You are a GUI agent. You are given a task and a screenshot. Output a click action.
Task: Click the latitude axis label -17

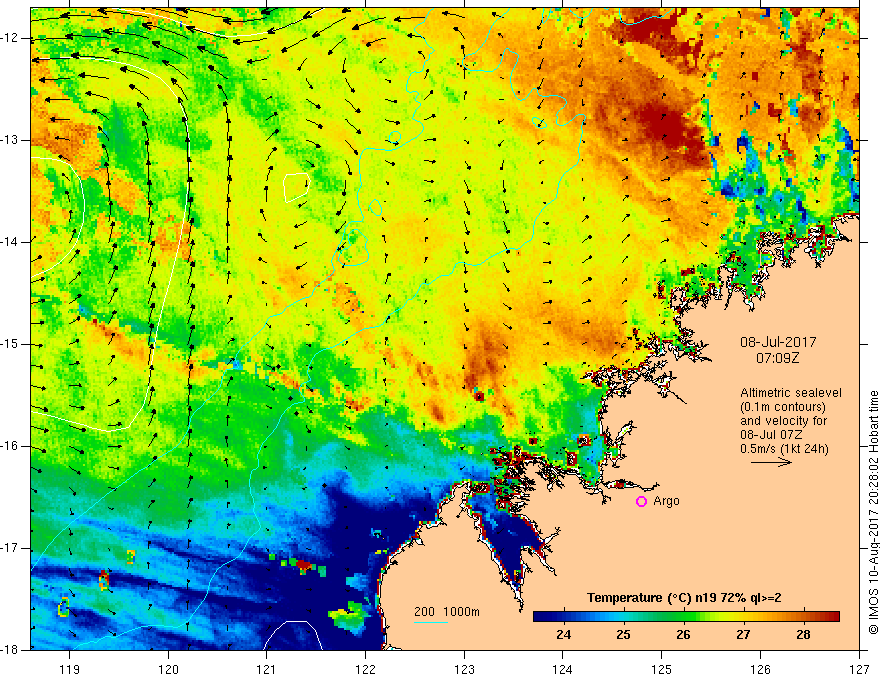point(11,548)
